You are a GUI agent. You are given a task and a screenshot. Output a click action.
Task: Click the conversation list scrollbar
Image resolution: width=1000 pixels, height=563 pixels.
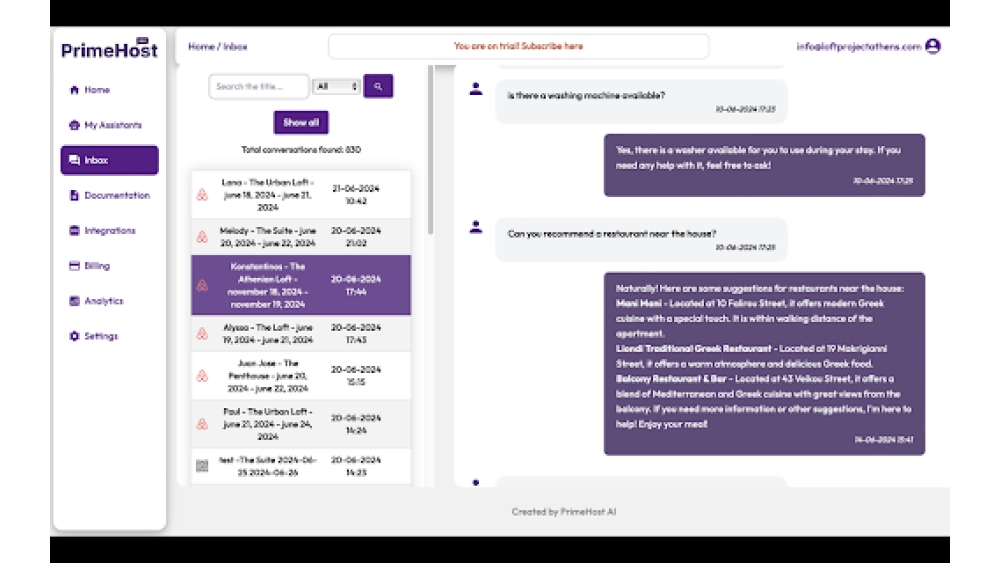[430, 150]
